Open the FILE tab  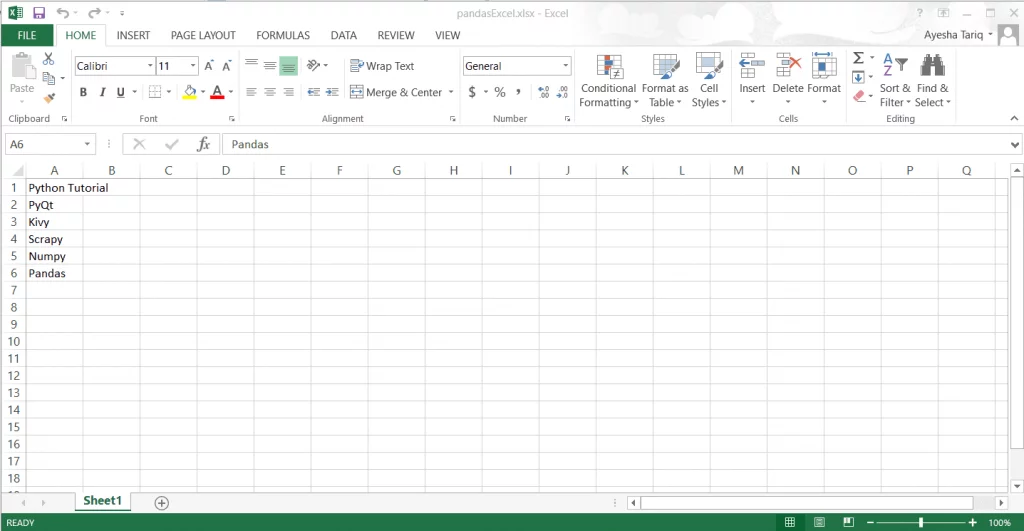click(x=27, y=35)
